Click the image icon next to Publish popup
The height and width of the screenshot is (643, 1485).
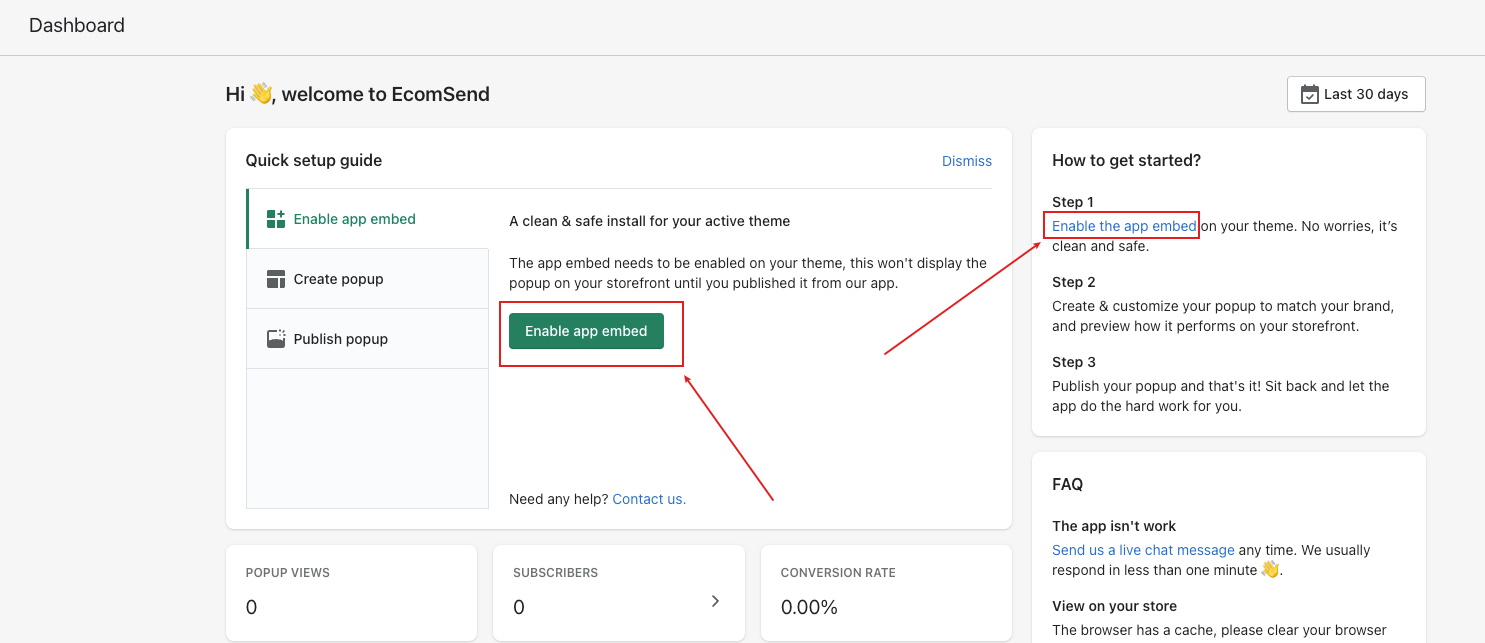[276, 339]
